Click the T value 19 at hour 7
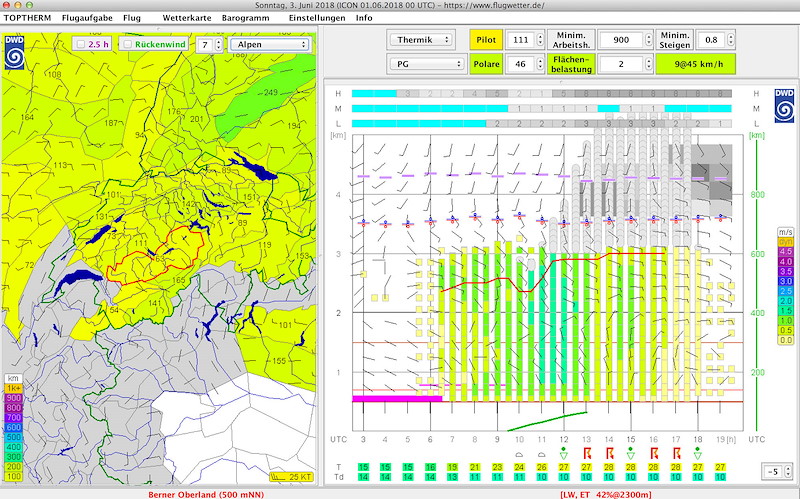Viewport: 800px width, 499px height. [453, 467]
